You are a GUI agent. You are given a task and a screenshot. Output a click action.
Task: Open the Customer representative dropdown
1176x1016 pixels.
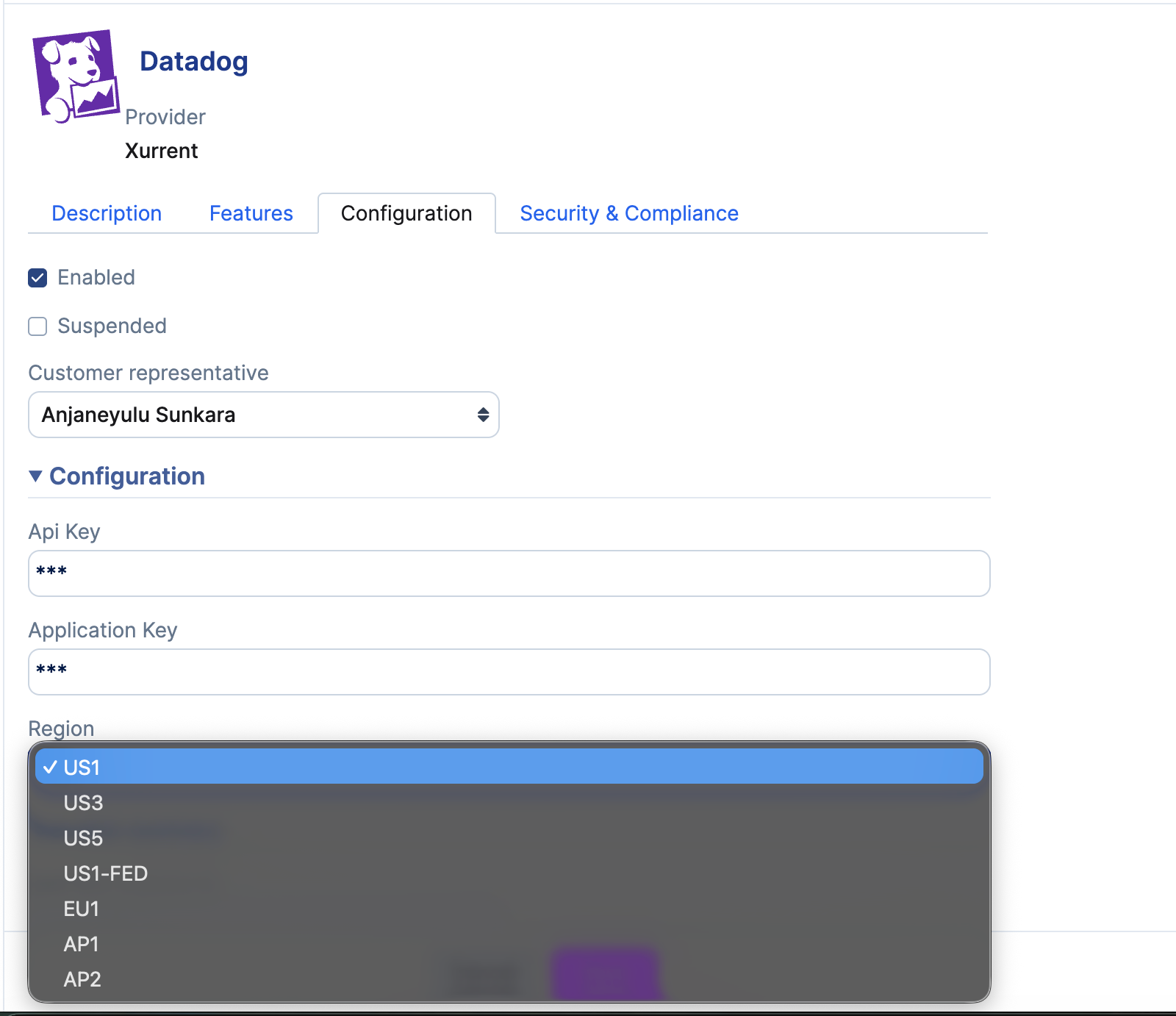pos(264,415)
